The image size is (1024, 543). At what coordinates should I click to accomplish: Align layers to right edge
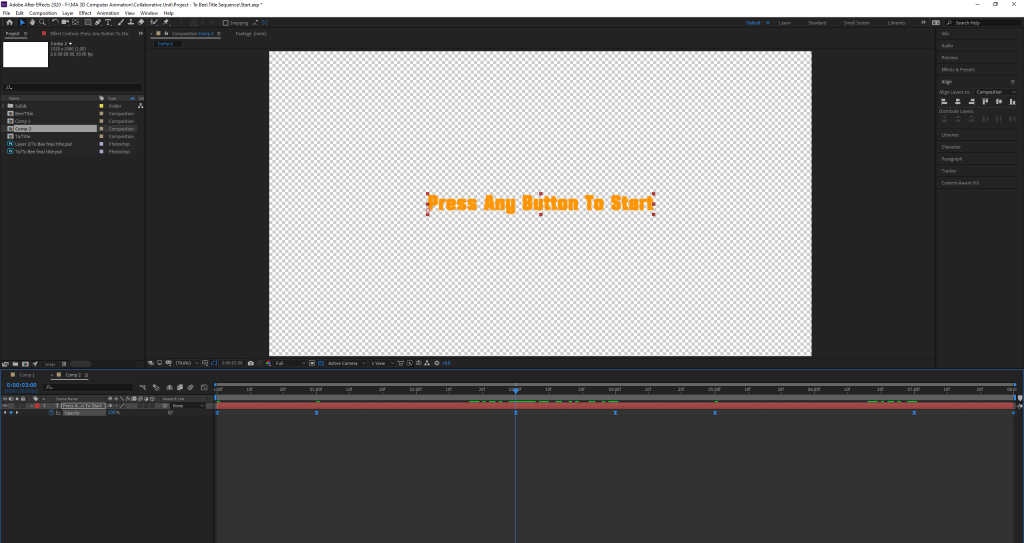pyautogui.click(x=971, y=101)
